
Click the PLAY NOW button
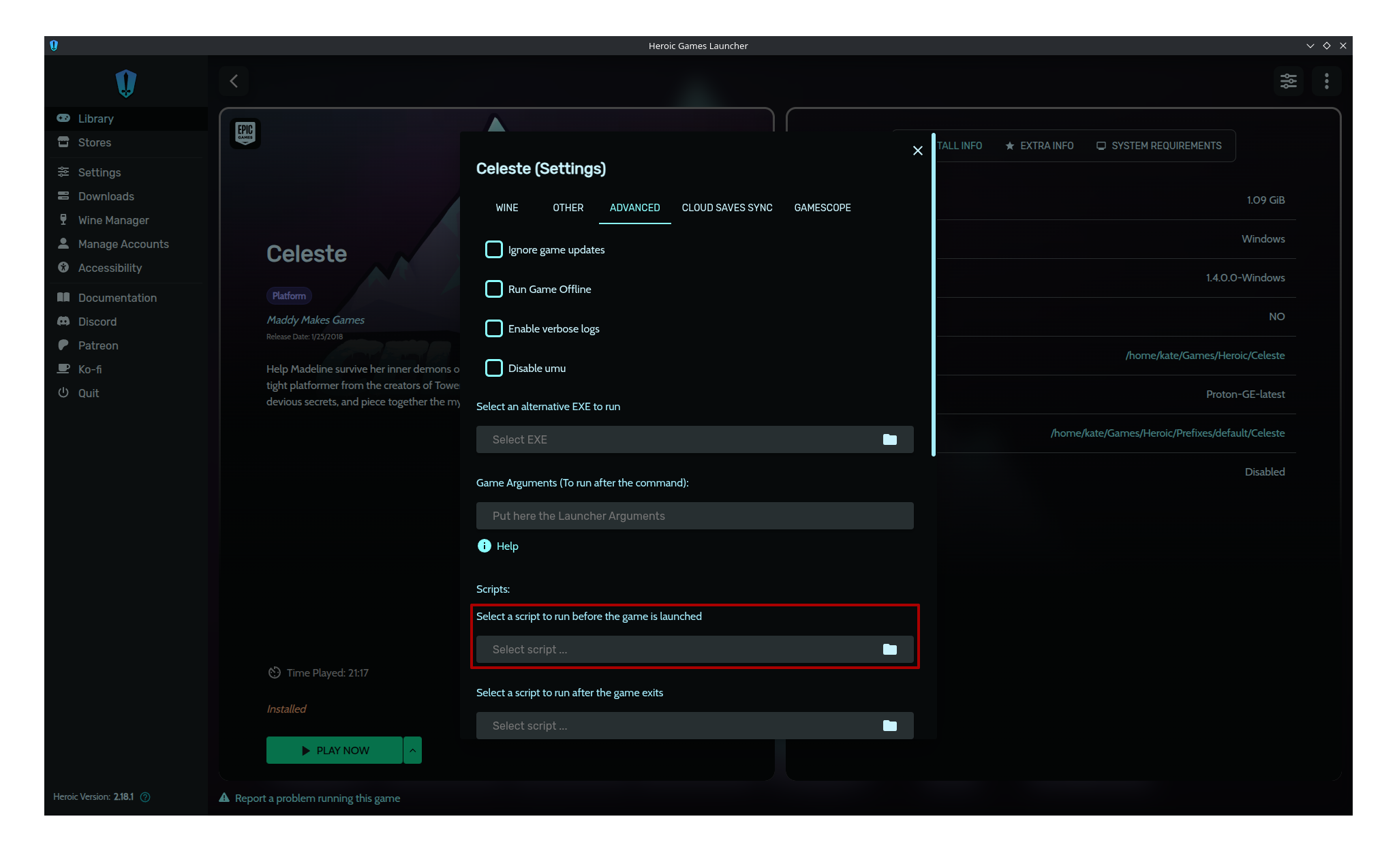(335, 750)
